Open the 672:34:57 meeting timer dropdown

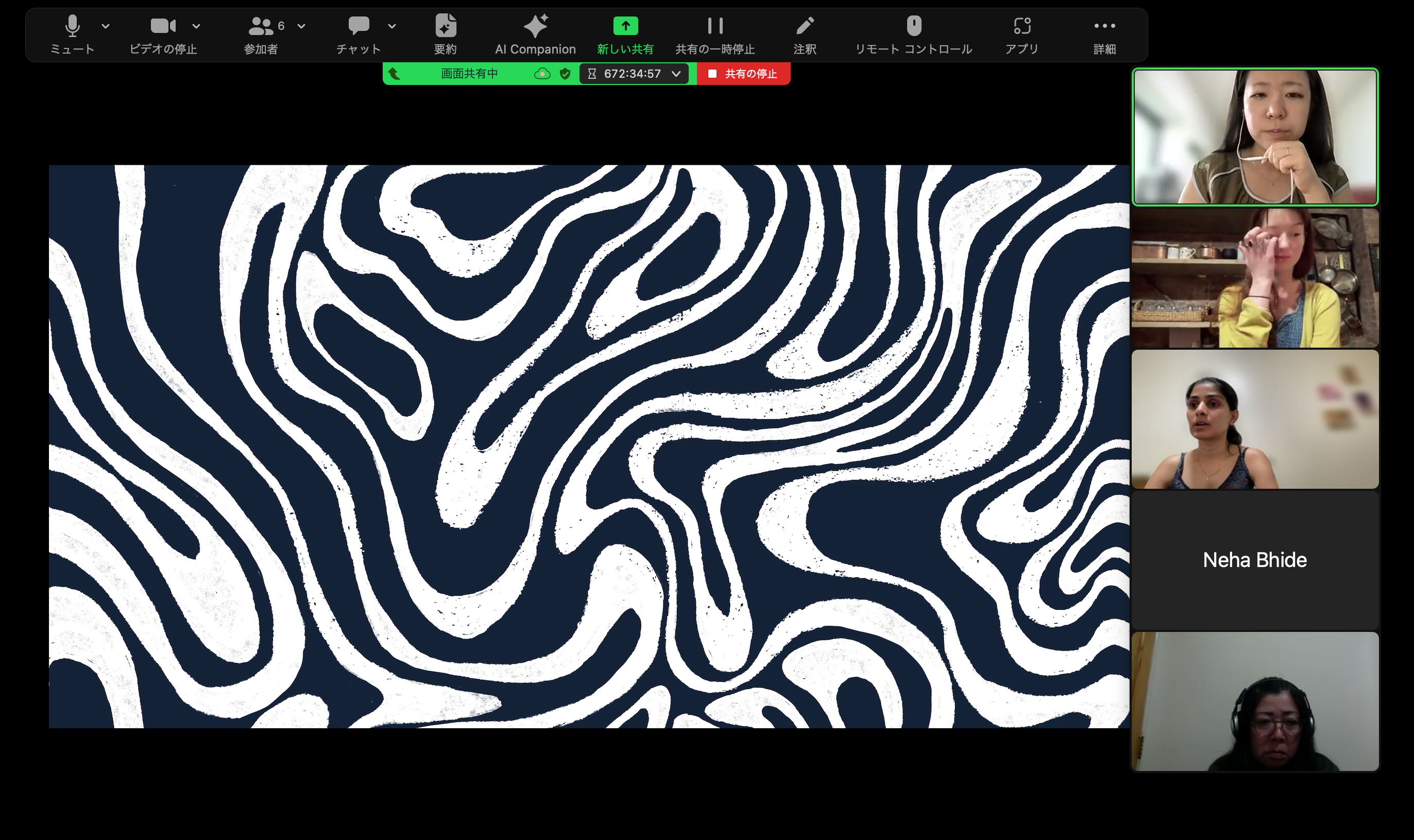676,74
